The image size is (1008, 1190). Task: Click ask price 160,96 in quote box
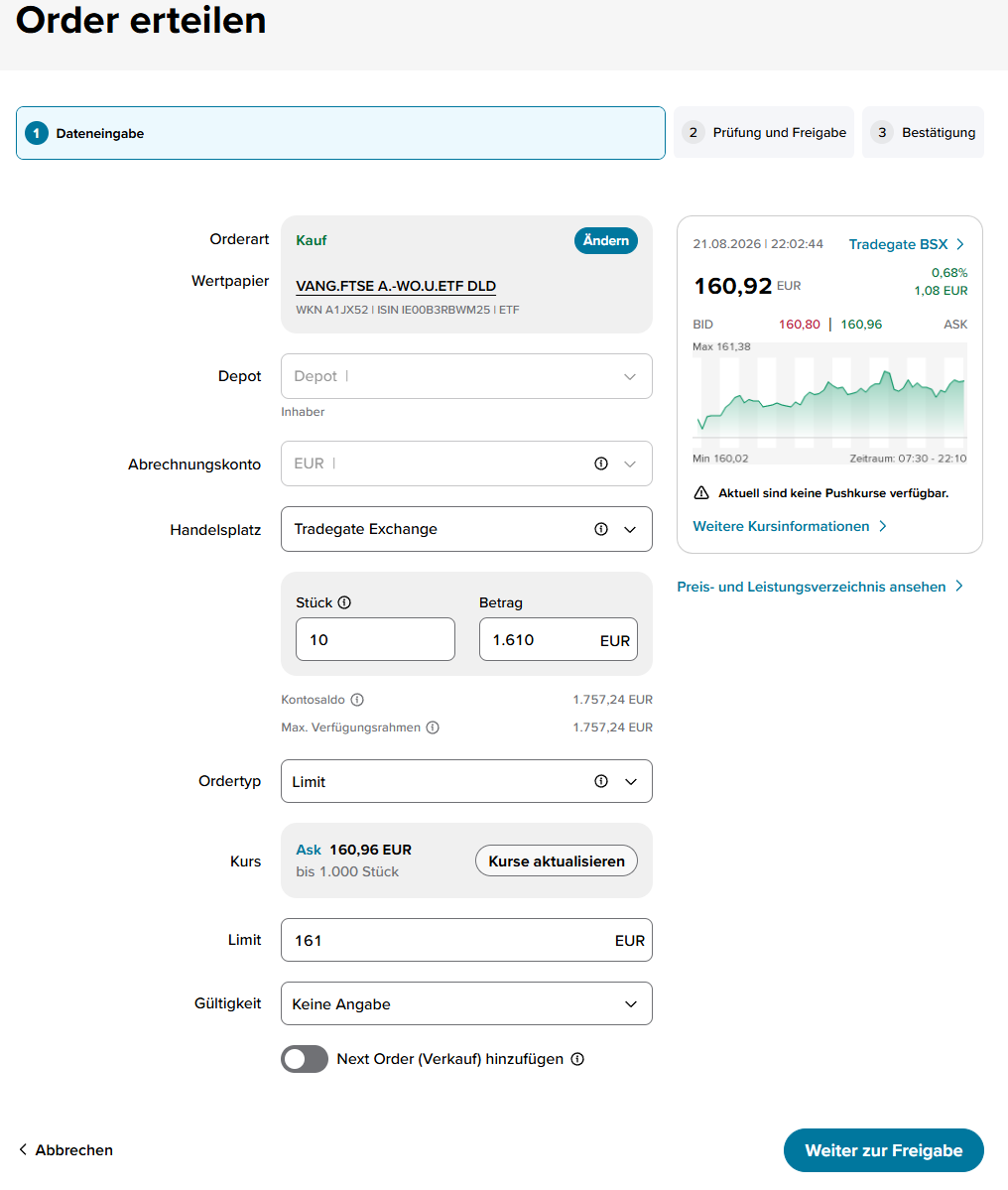click(x=861, y=325)
